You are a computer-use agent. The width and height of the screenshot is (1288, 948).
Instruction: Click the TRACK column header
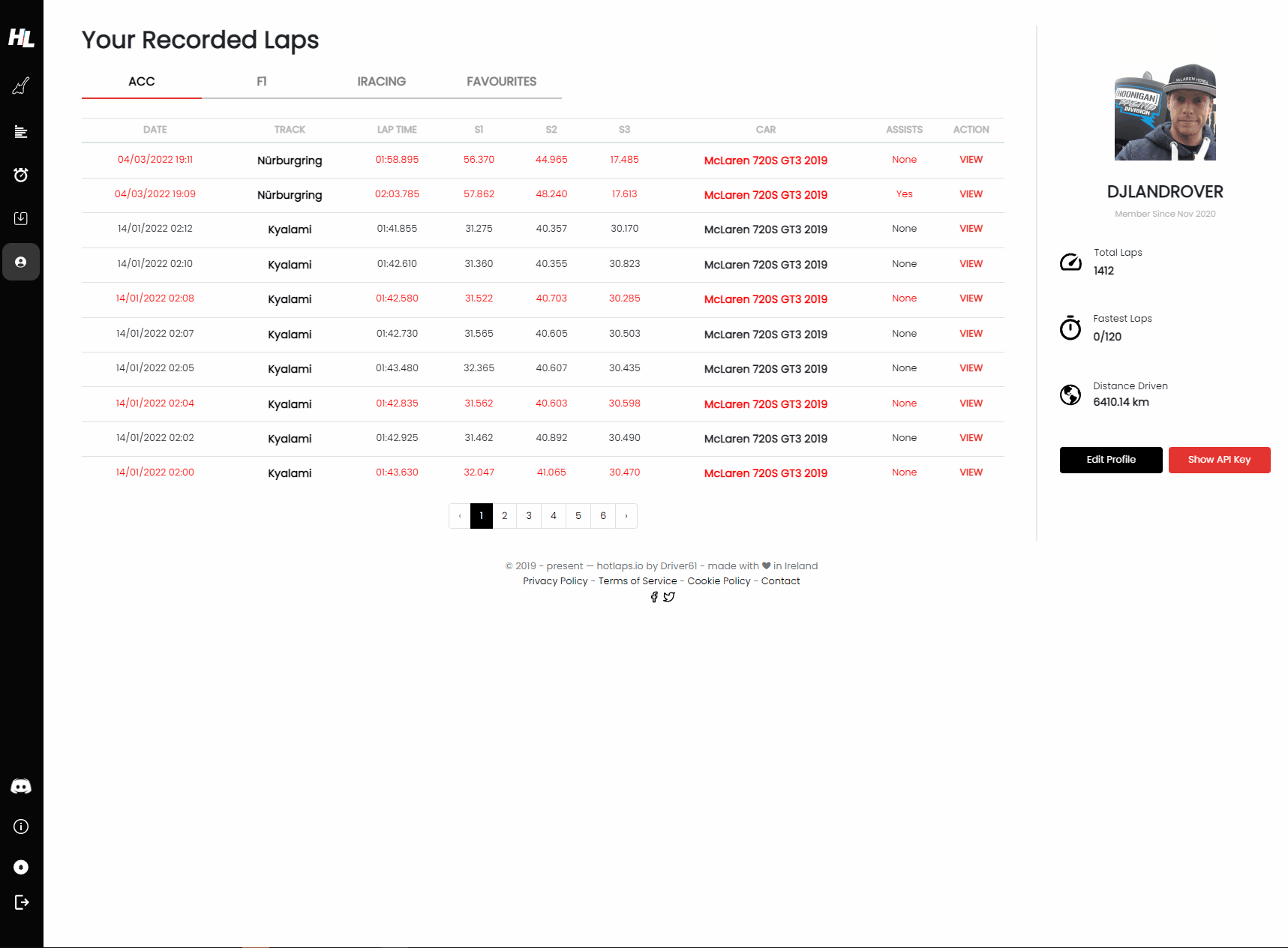point(290,130)
